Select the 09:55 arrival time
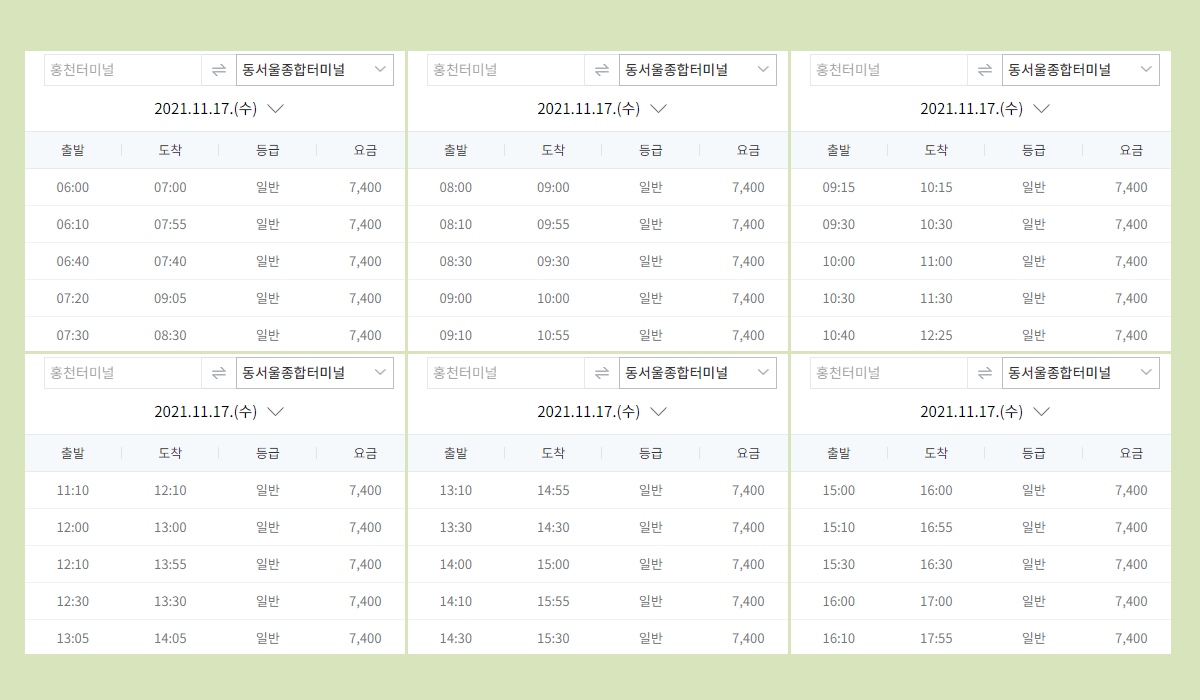This screenshot has width=1200, height=700. tap(553, 225)
